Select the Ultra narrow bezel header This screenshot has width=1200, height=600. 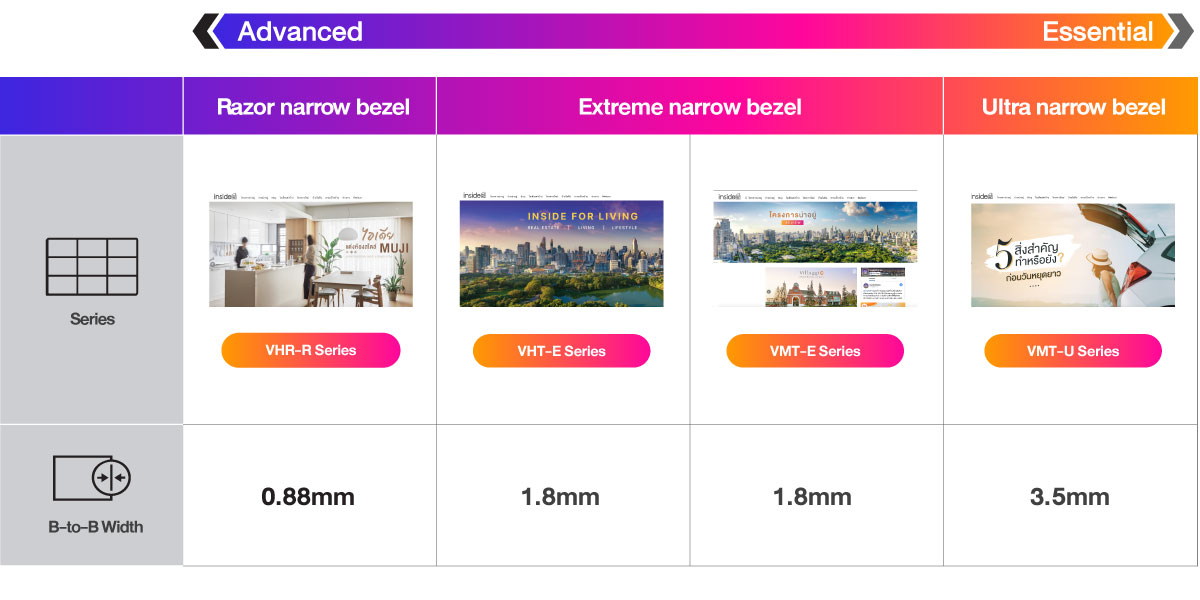tap(1071, 106)
